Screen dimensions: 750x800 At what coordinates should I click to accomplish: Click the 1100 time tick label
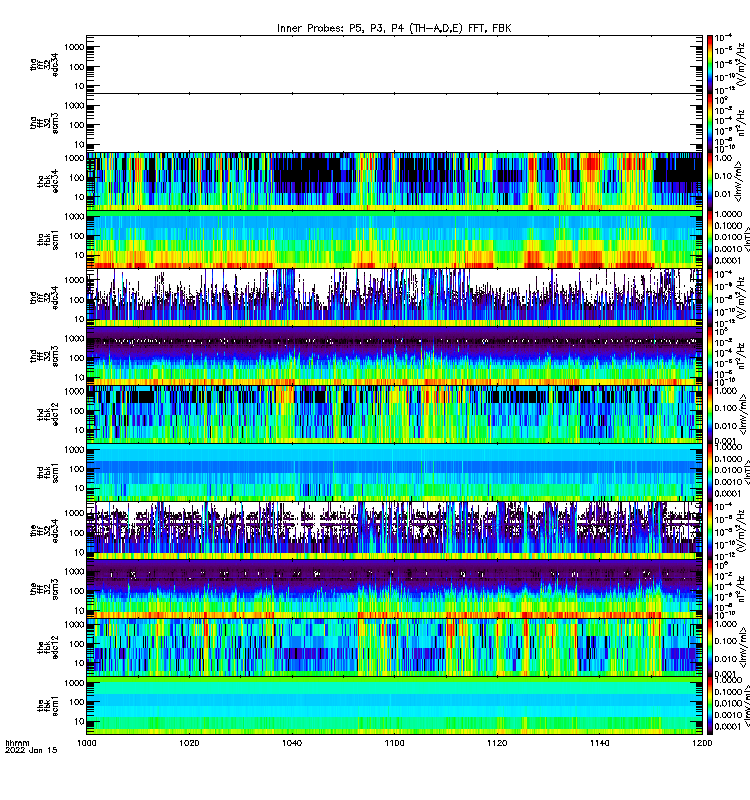394,743
